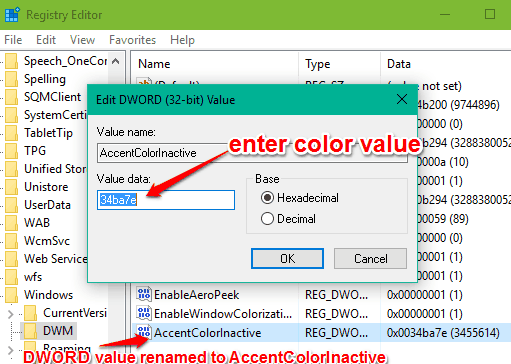Select the SQMClient tree item label
511x364 pixels.
pos(53,97)
